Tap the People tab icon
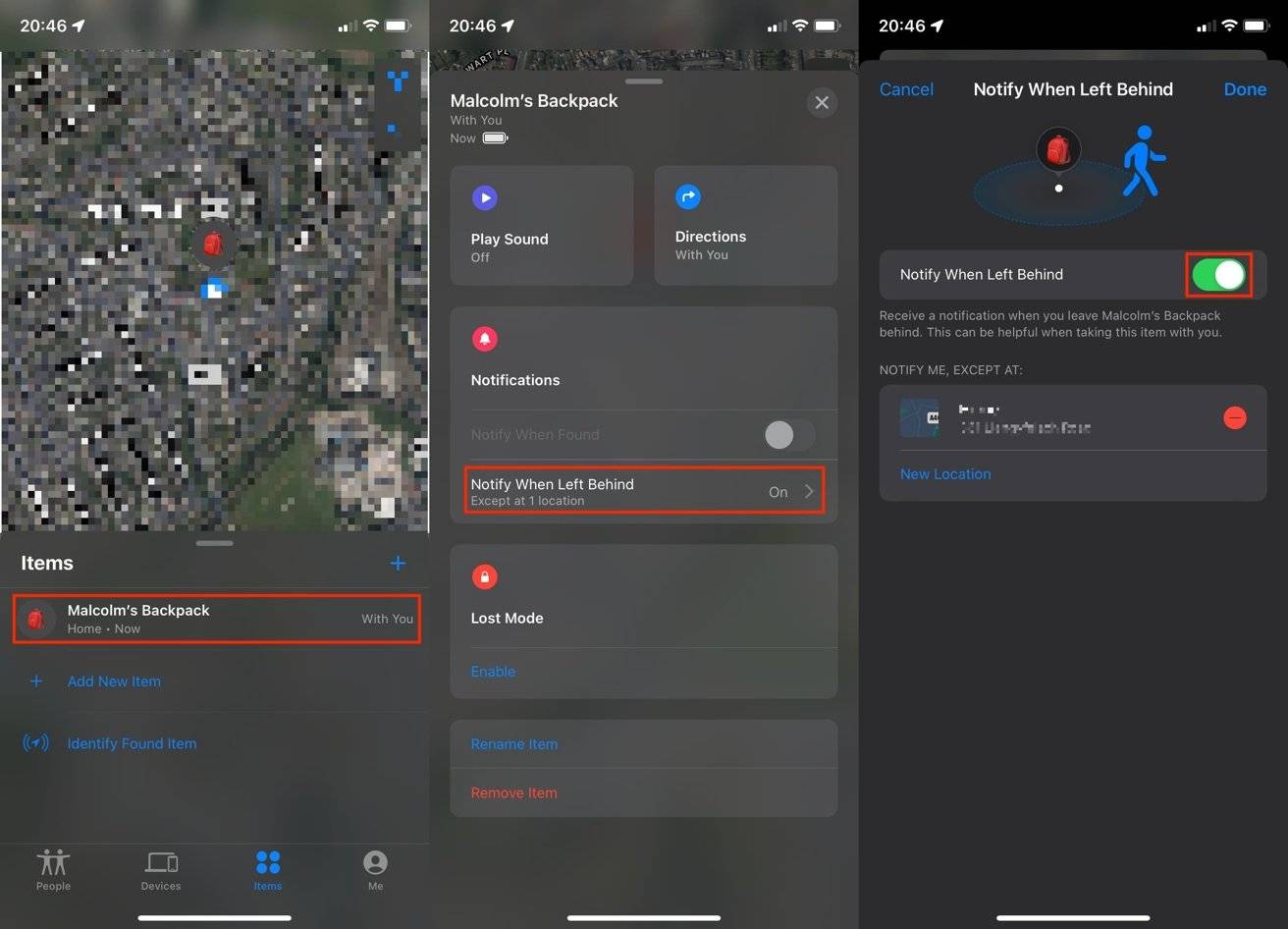The image size is (1288, 929). click(54, 862)
